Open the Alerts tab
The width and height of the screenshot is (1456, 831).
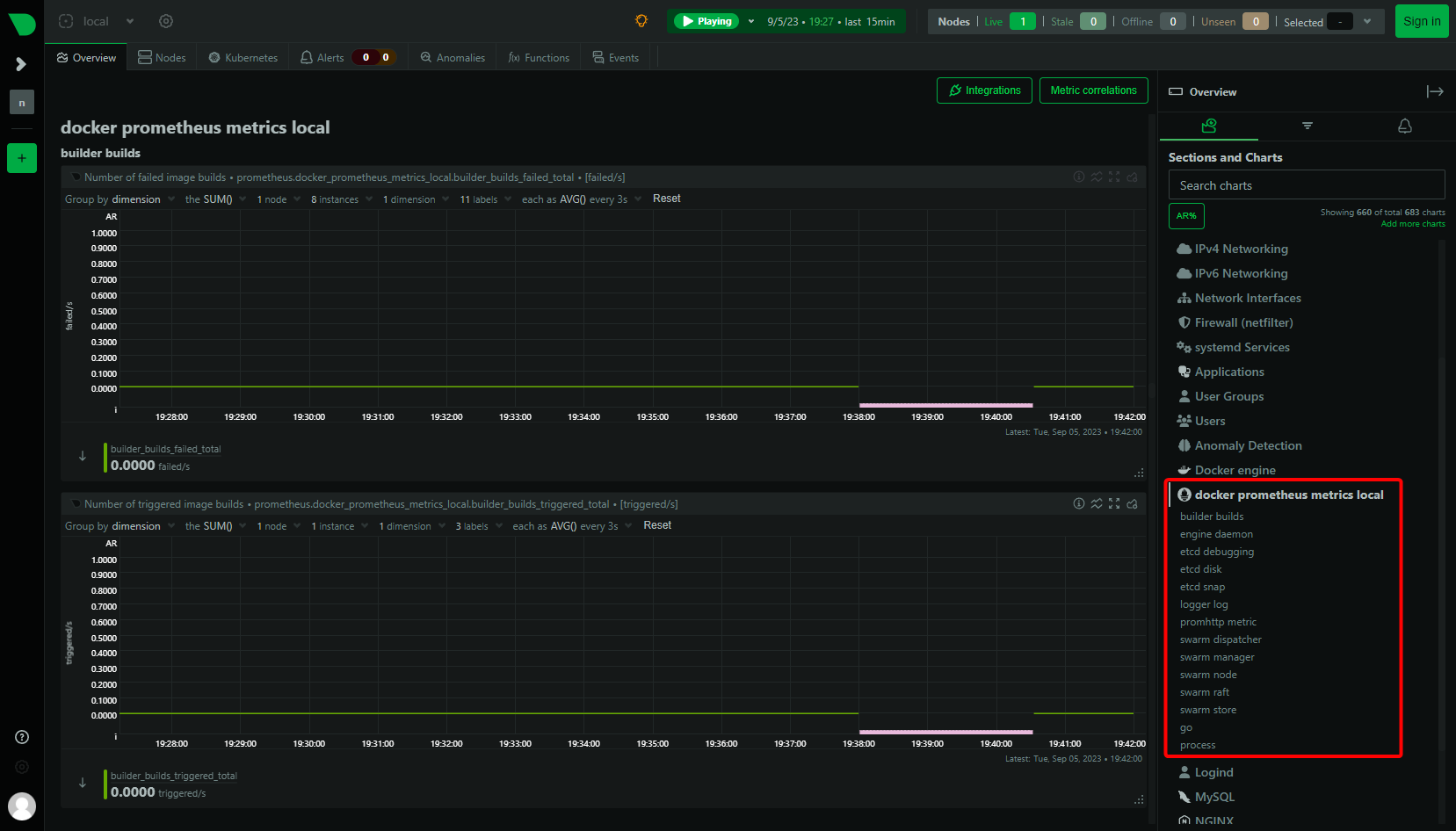click(329, 56)
